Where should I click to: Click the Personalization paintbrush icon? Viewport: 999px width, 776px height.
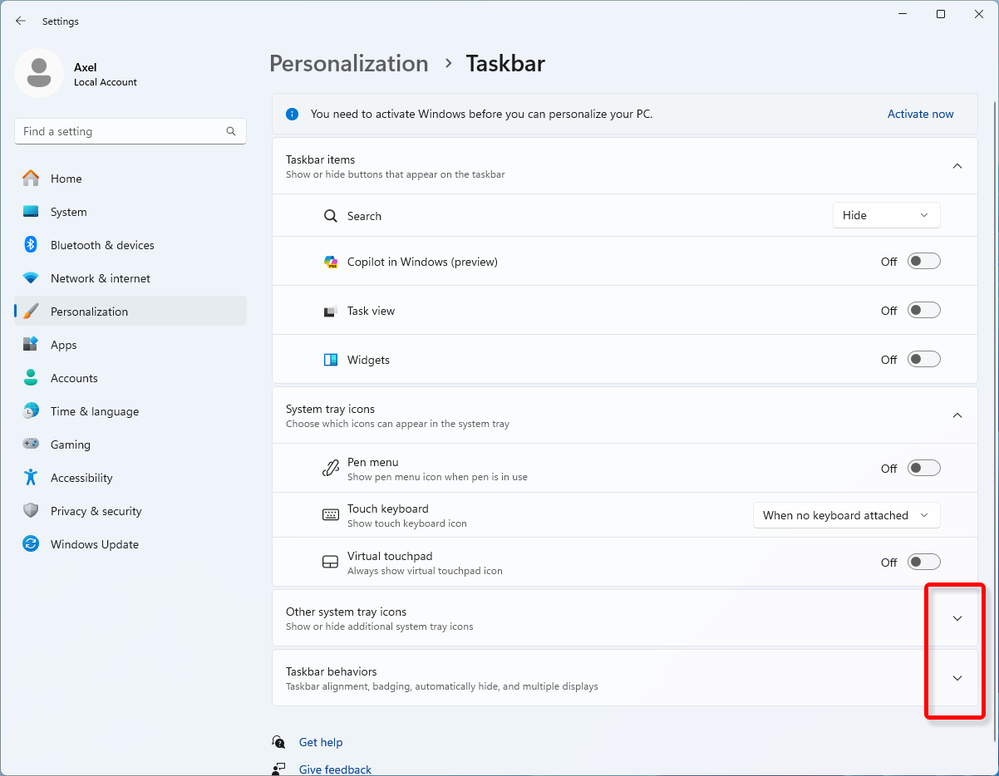point(31,311)
